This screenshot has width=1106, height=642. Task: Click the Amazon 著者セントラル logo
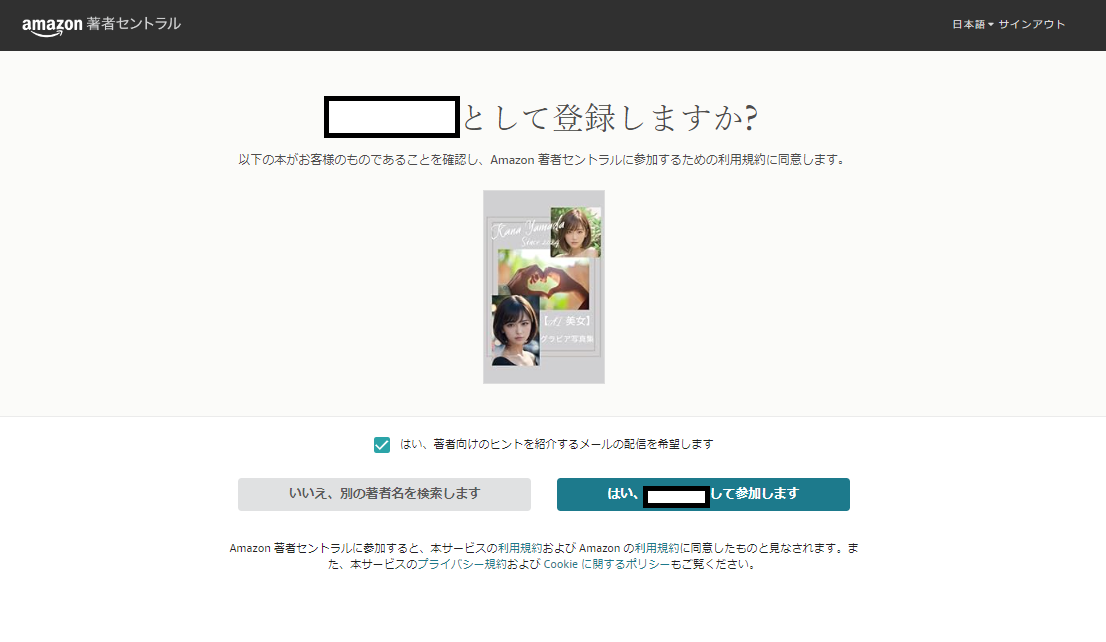tap(101, 24)
